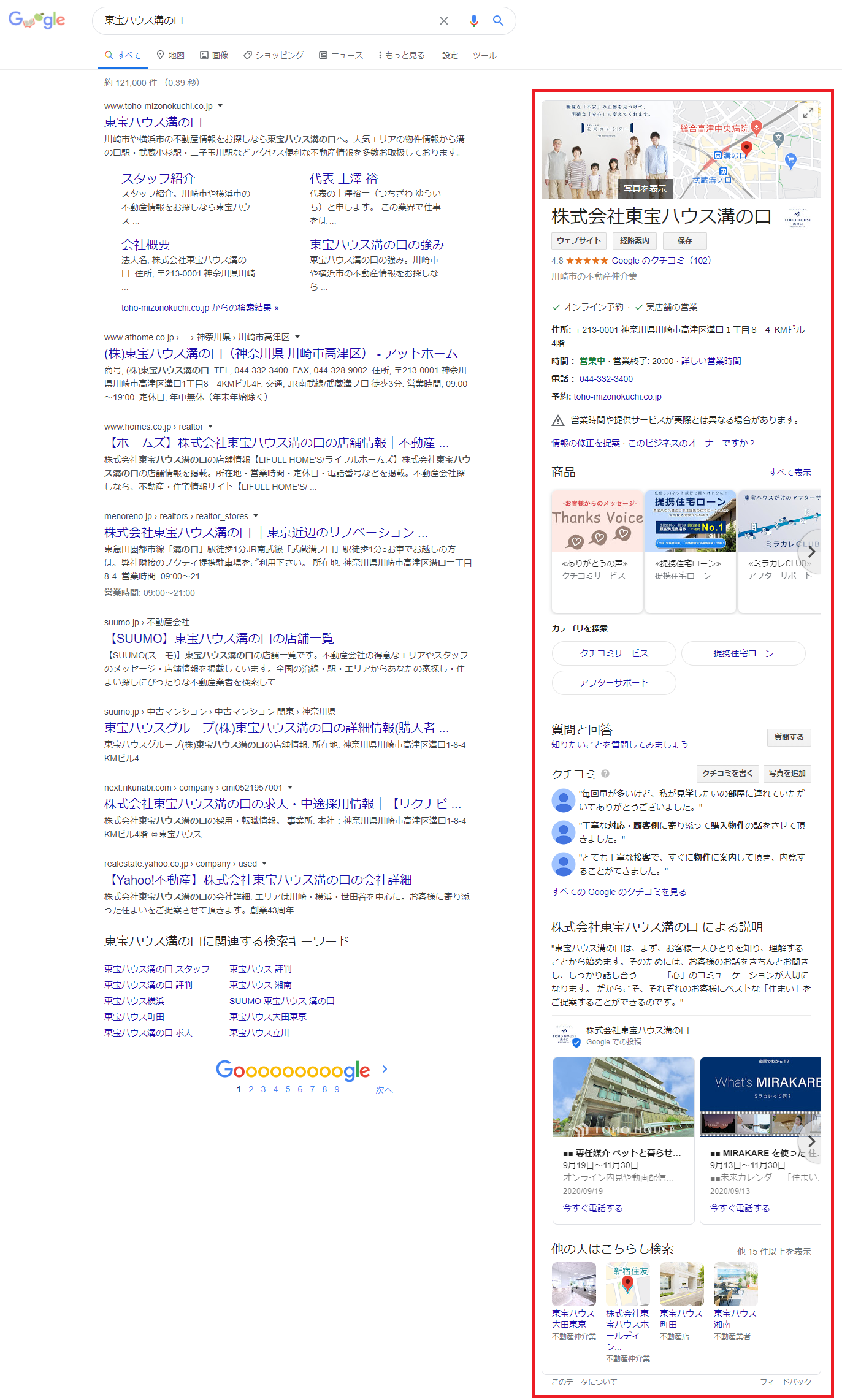Image resolution: width=842 pixels, height=1400 pixels.
Task: Open the TOHO HOUSE building post image
Action: point(623,1097)
